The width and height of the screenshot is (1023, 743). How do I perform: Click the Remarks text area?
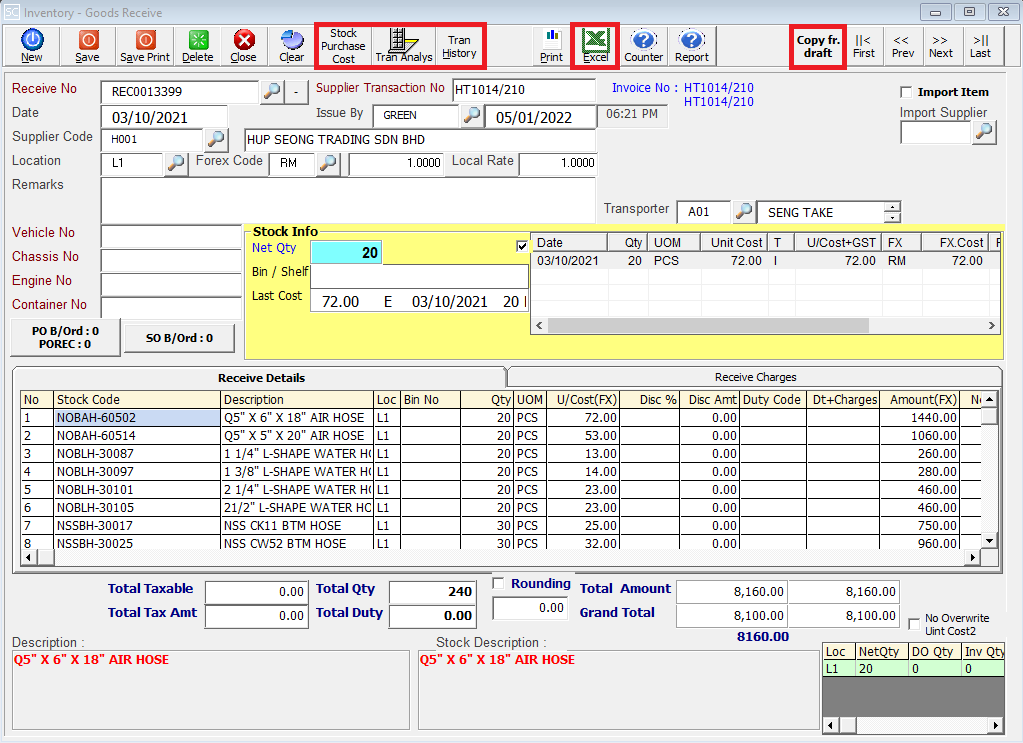[x=348, y=200]
